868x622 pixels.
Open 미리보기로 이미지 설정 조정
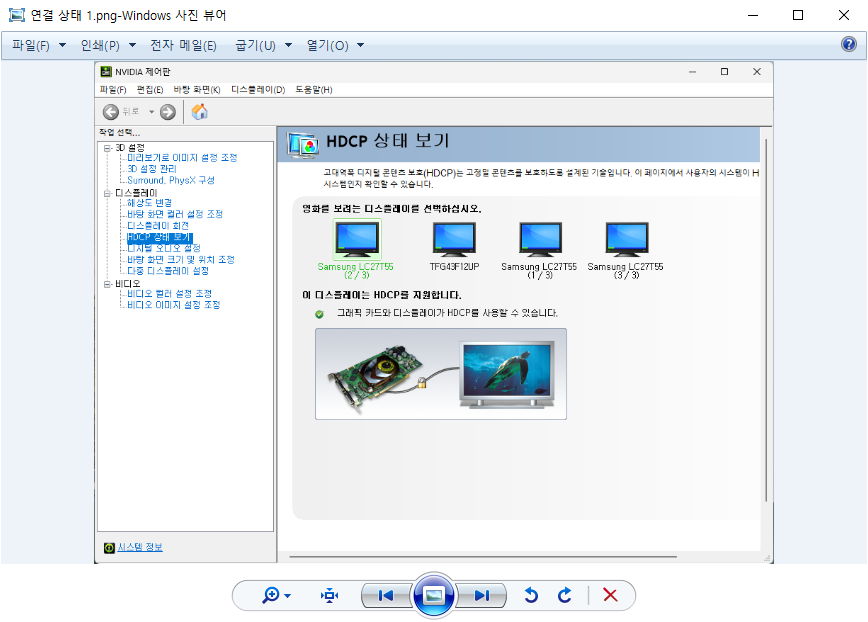coord(182,158)
